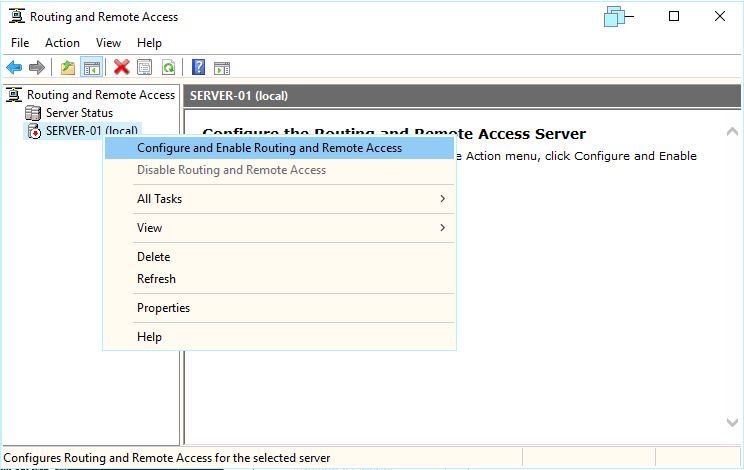Click the Forward arrow toolbar icon
Viewport: 744px width, 470px height.
(37, 67)
